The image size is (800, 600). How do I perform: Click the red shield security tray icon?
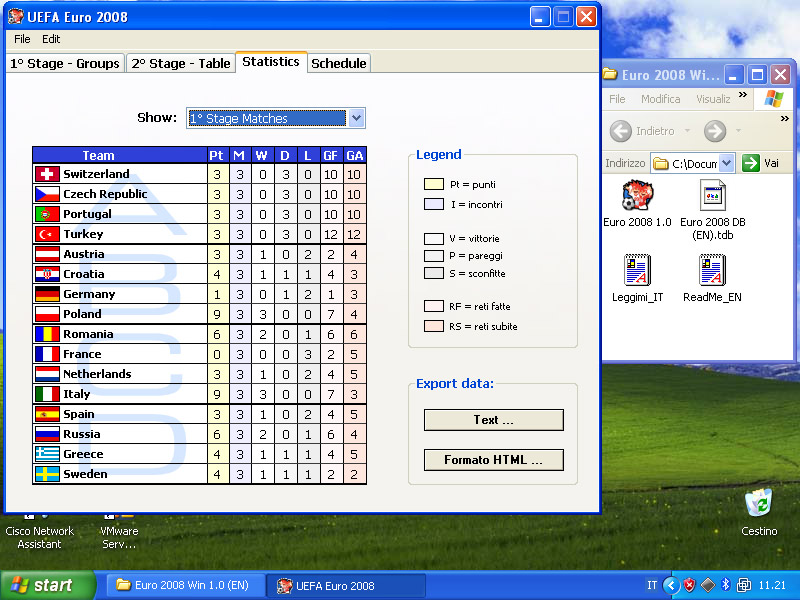(x=689, y=585)
